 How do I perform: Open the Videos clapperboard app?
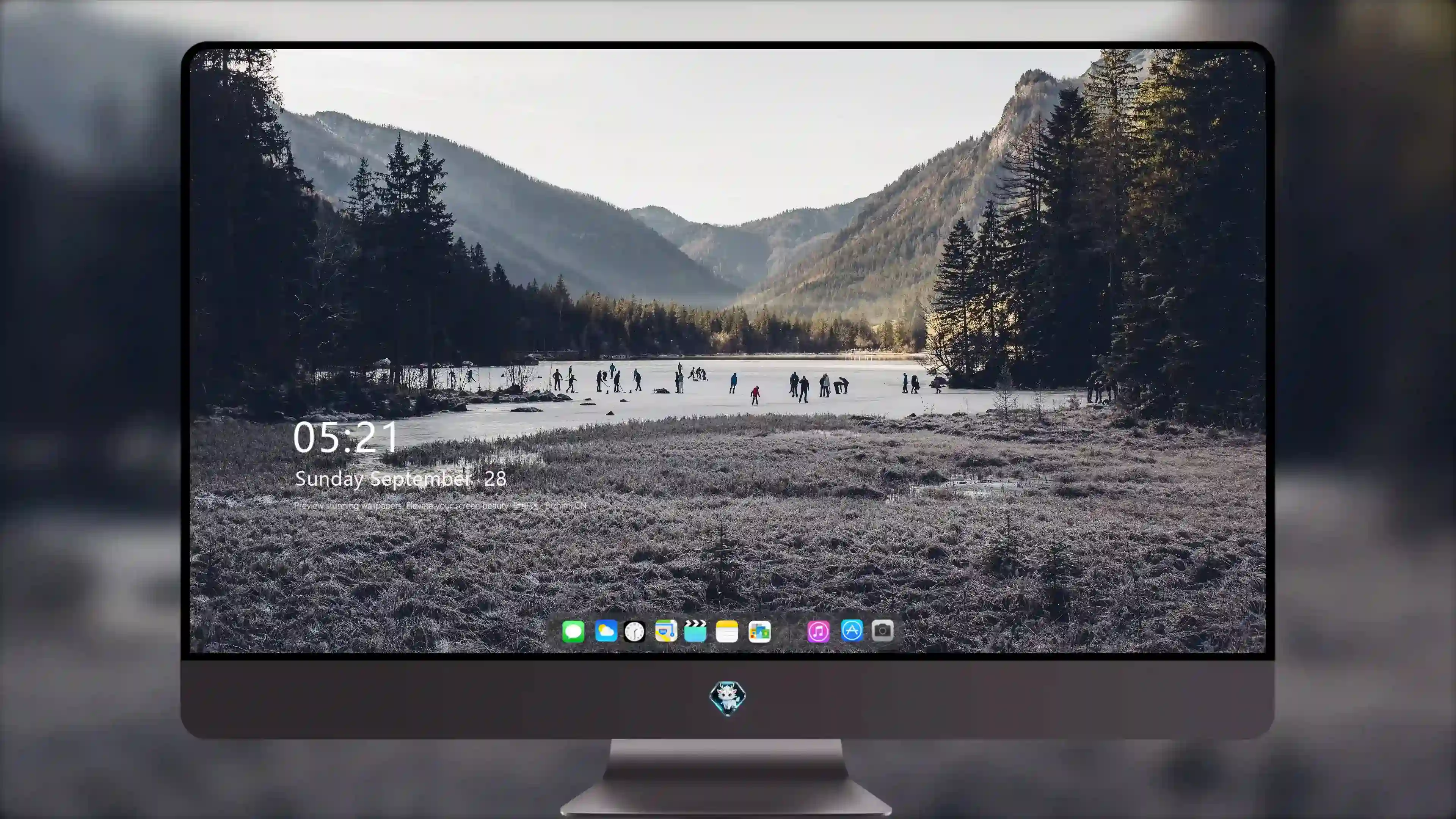point(695,631)
